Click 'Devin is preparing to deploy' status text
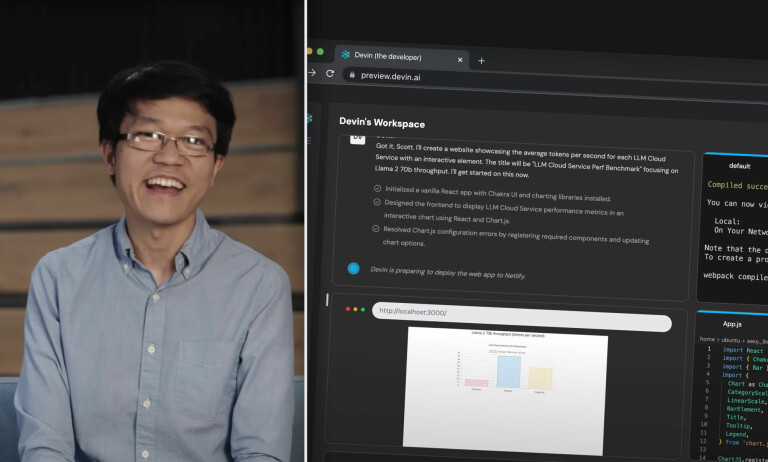 coord(448,272)
